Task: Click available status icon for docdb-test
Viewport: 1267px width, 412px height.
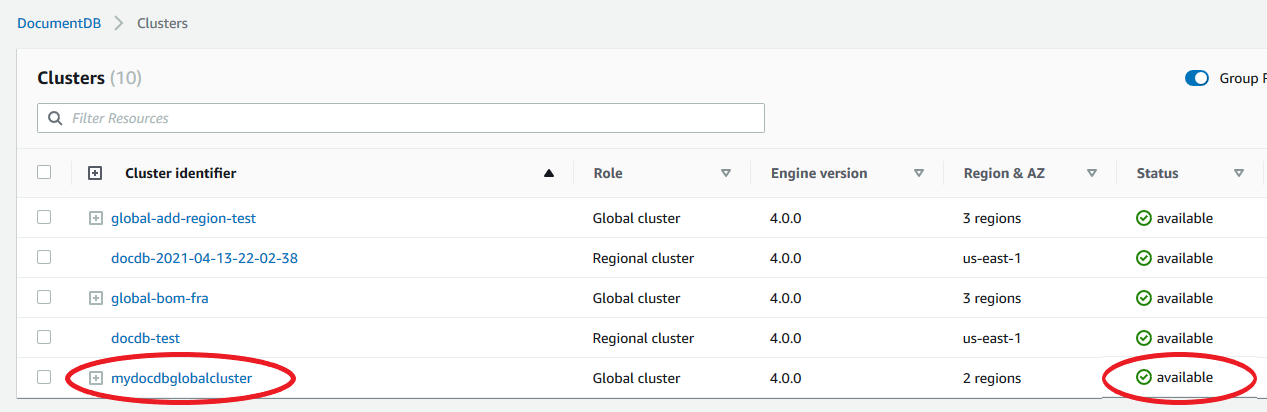Action: [1144, 338]
